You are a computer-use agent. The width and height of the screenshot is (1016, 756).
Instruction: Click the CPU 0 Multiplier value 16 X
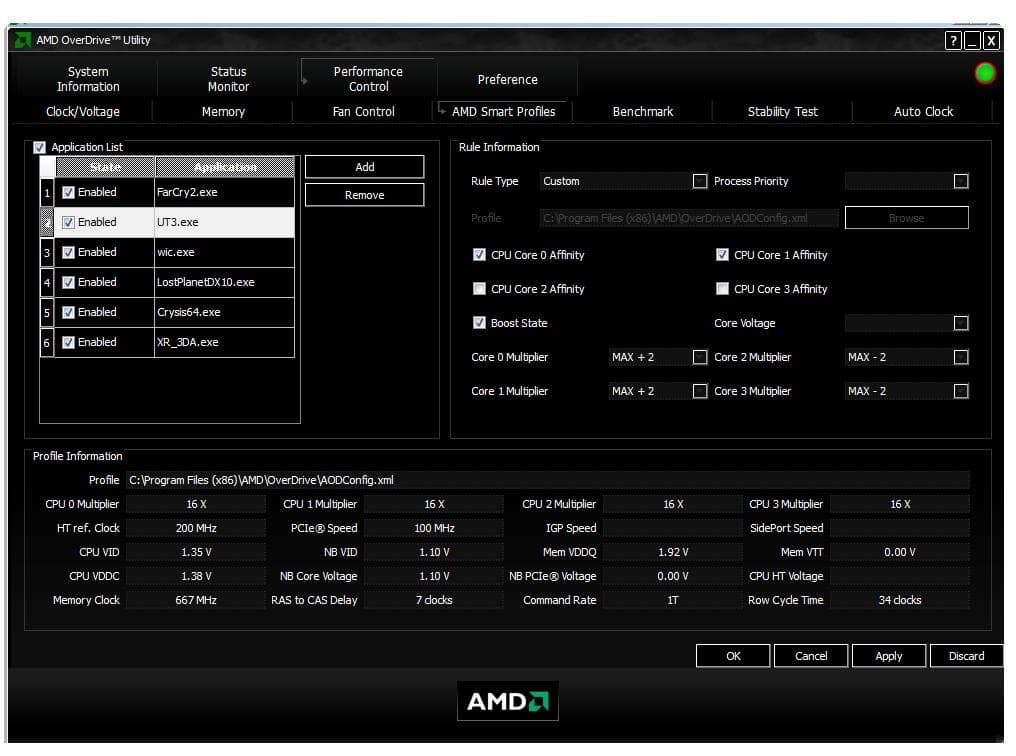[196, 504]
